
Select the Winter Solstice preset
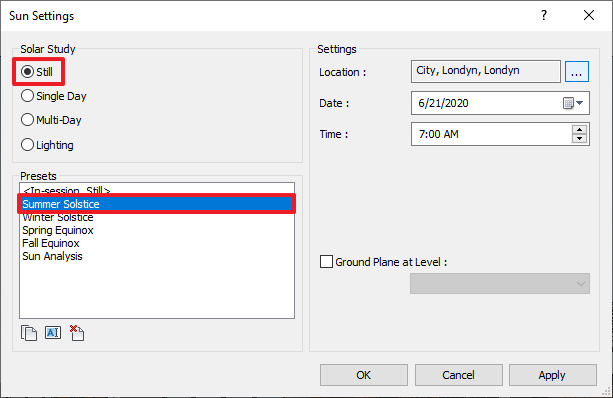click(x=156, y=217)
